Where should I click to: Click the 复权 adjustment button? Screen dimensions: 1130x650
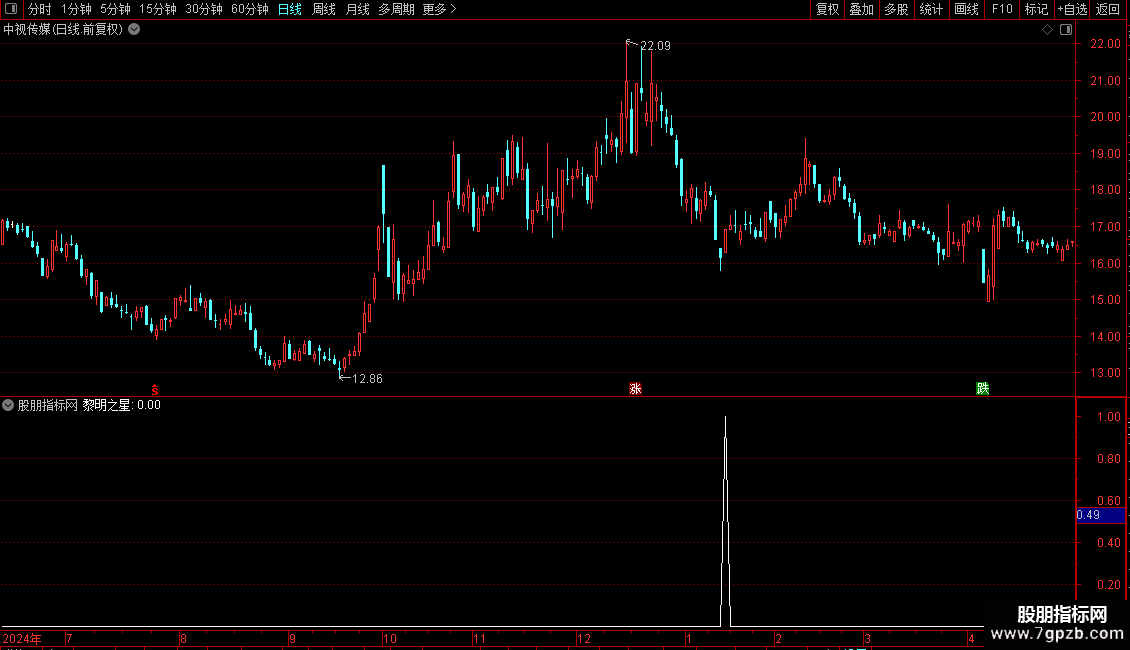click(x=827, y=9)
